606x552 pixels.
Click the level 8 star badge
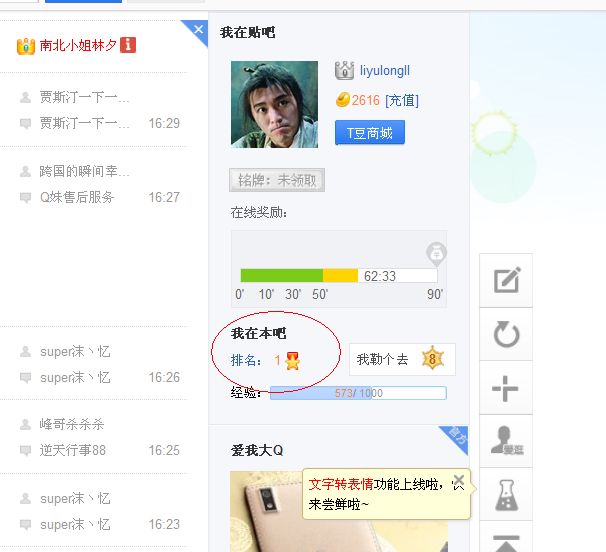click(x=432, y=359)
